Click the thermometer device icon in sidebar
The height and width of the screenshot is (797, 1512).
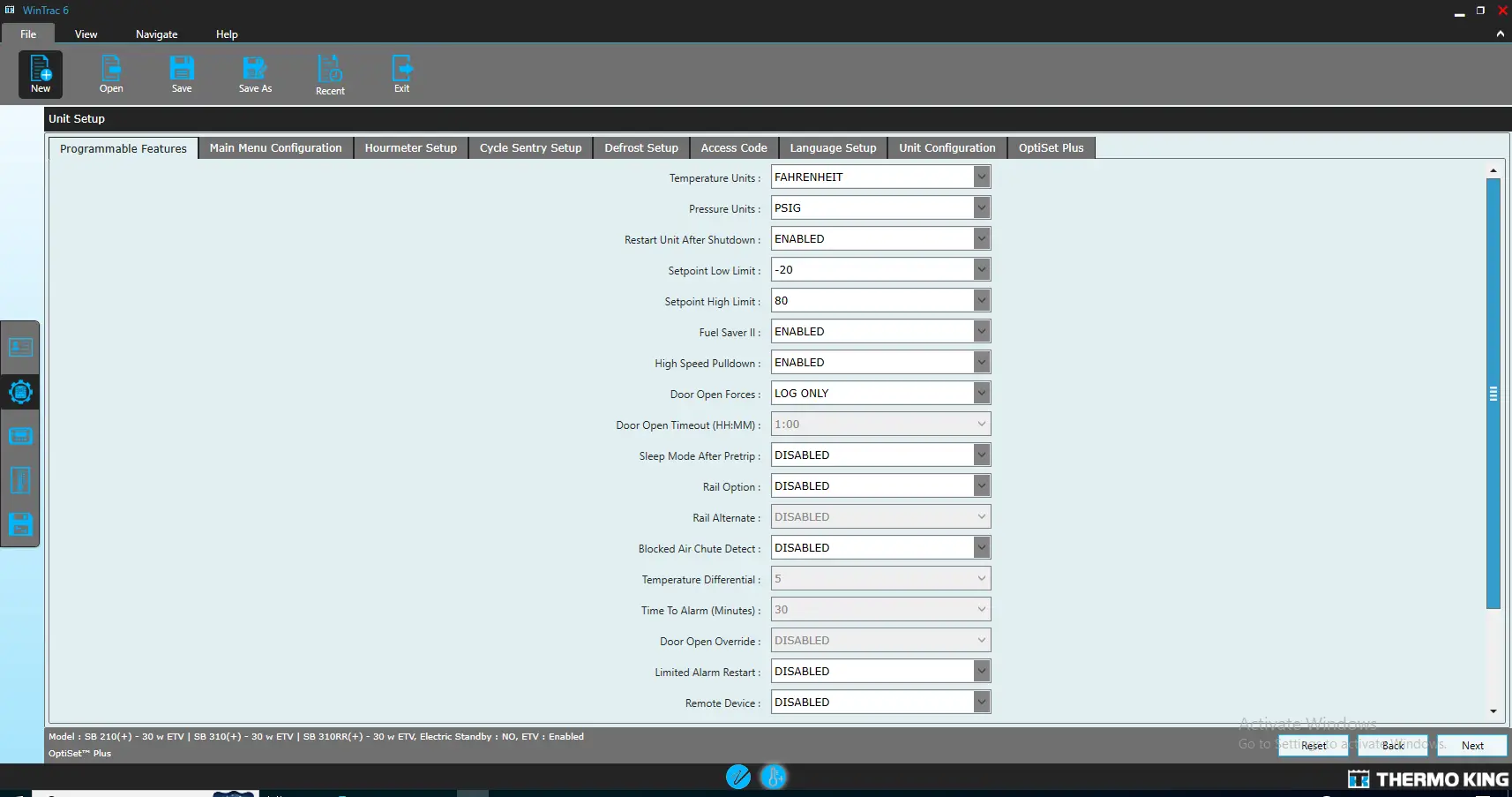19,480
